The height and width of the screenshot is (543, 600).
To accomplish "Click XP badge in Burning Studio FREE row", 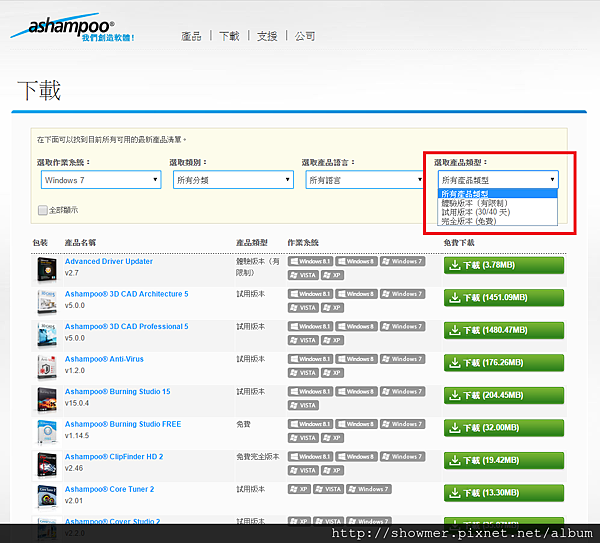I will [x=333, y=438].
